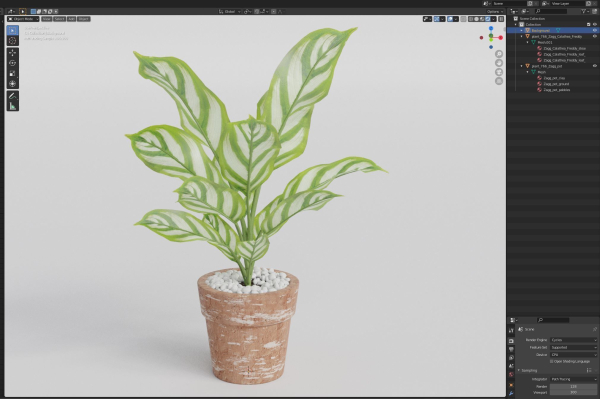Screen dimensions: 600x399
Task: Select the Annotate pencil tool
Action: [13, 96]
